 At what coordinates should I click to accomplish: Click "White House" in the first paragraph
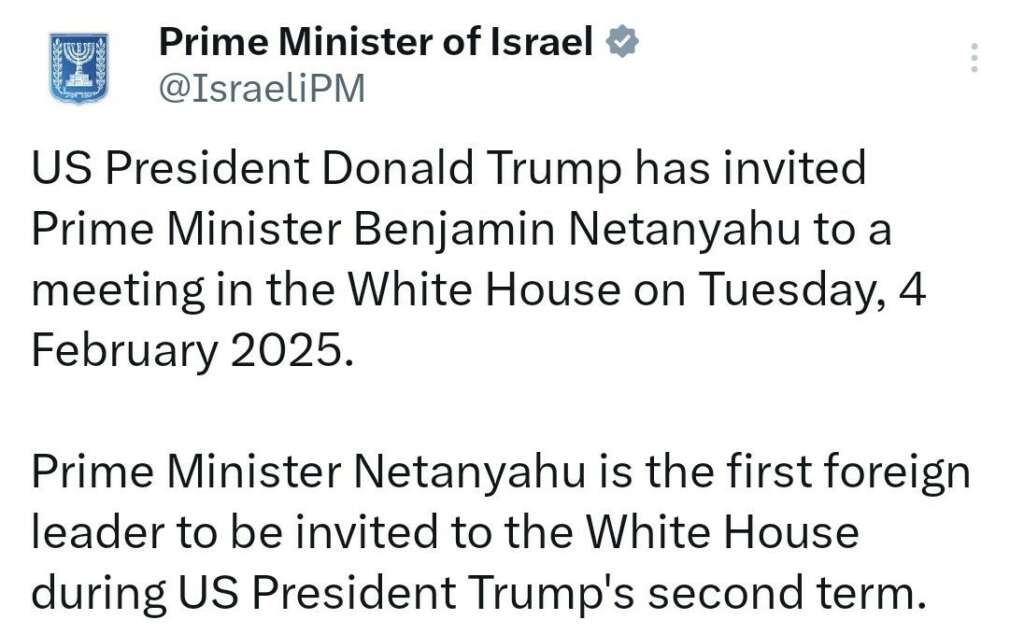coord(484,290)
